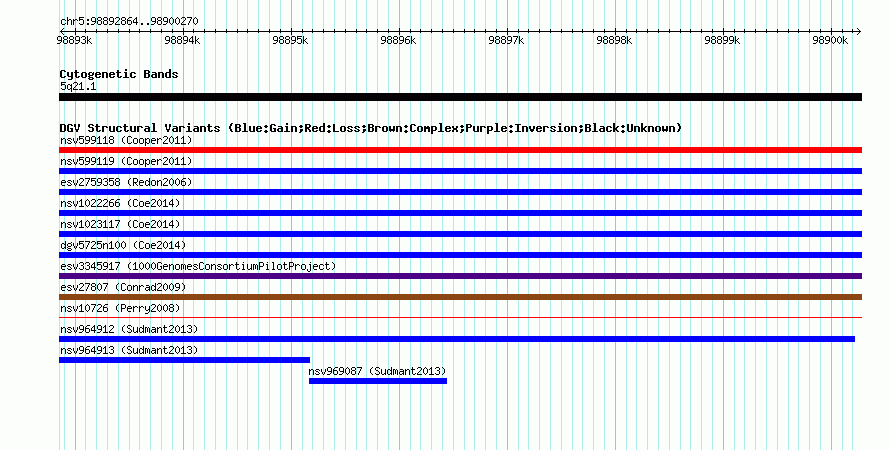This screenshot has height=450, width=890.
Task: Click the Cytogenetic Bands track title
Action: [x=119, y=74]
